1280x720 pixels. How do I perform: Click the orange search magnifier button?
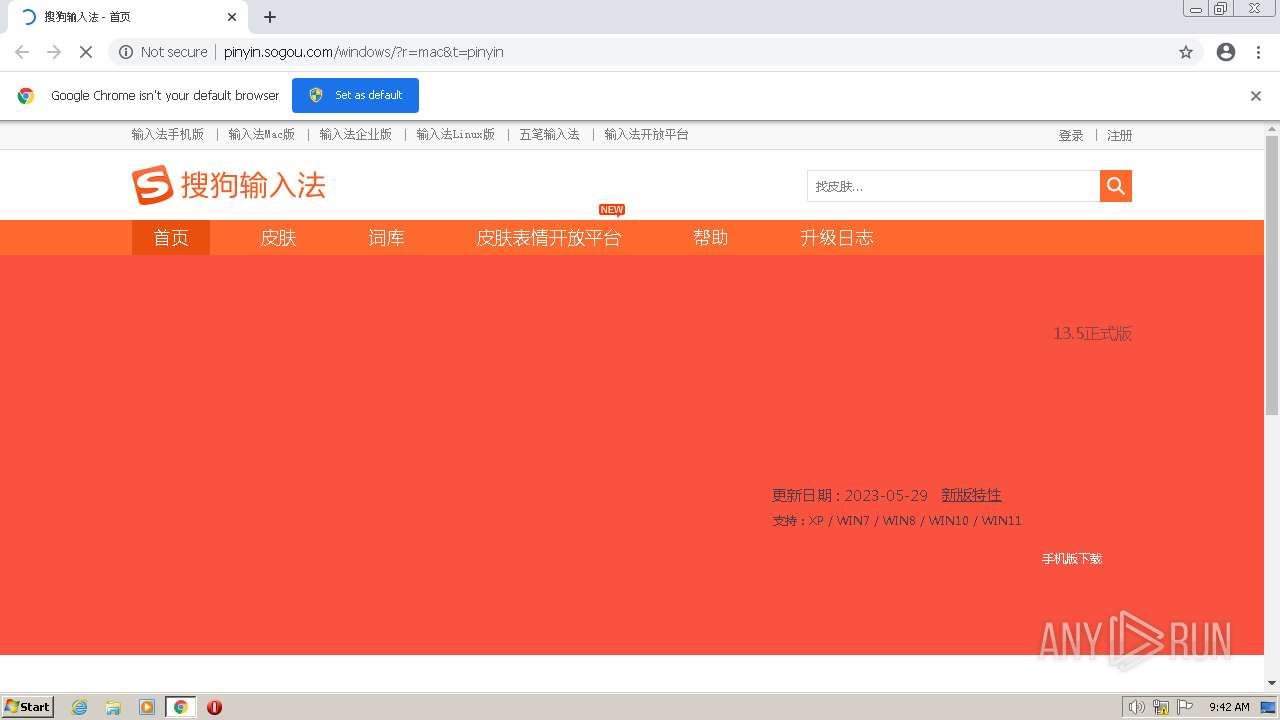tap(1116, 186)
